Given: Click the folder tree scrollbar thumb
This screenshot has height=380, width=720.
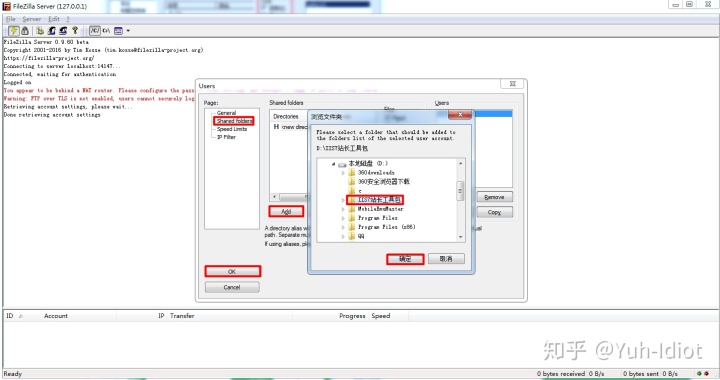Looking at the screenshot, I should tap(461, 191).
